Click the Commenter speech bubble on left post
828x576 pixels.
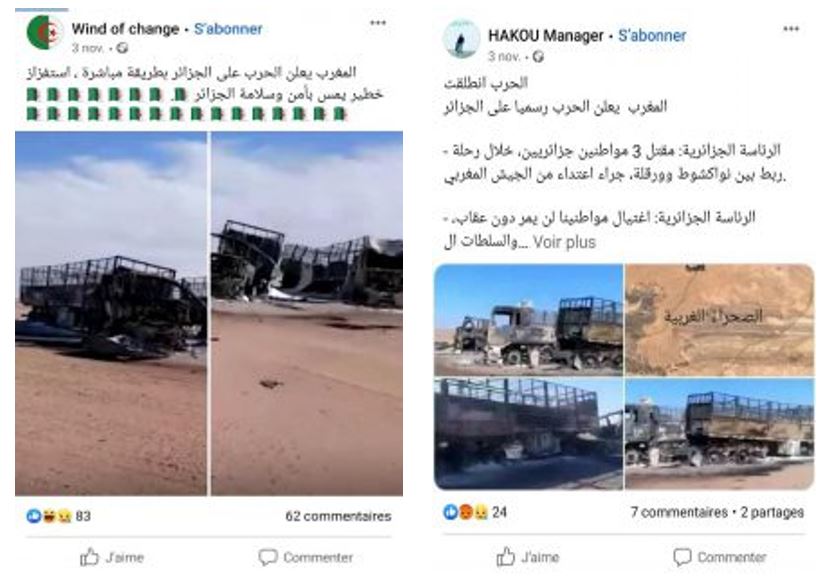click(268, 557)
